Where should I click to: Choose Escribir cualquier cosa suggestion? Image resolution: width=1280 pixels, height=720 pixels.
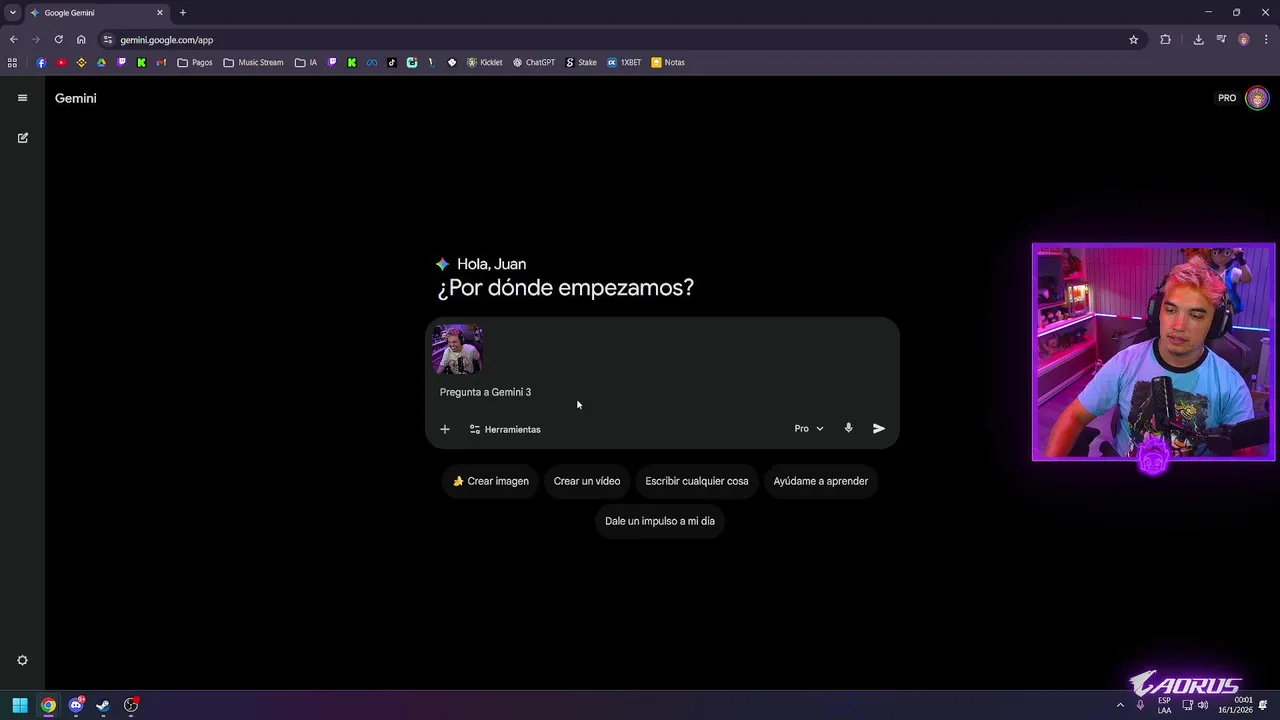[697, 481]
